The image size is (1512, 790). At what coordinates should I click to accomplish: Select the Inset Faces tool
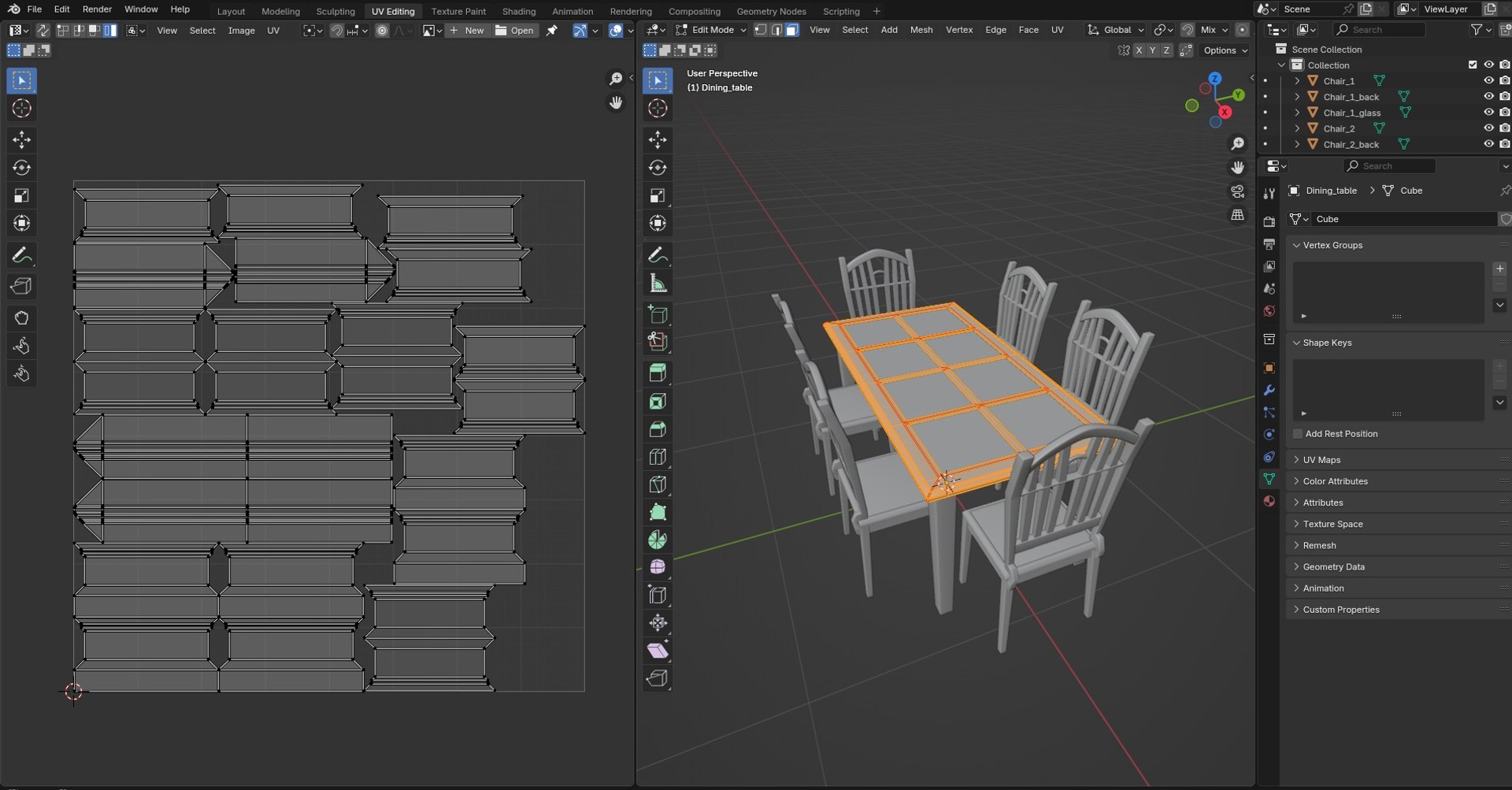coord(658,402)
